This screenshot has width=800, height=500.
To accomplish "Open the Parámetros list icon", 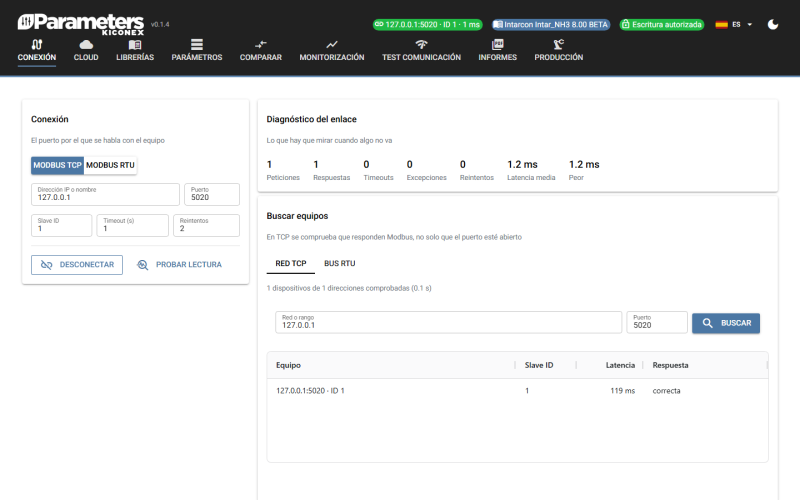I will pos(197,44).
